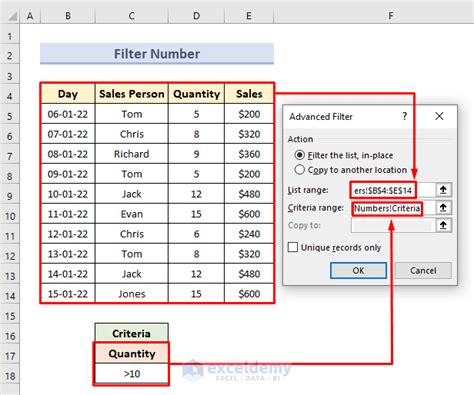474x395 pixels.
Task: Select the Filter Number title cell
Action: 157,54
